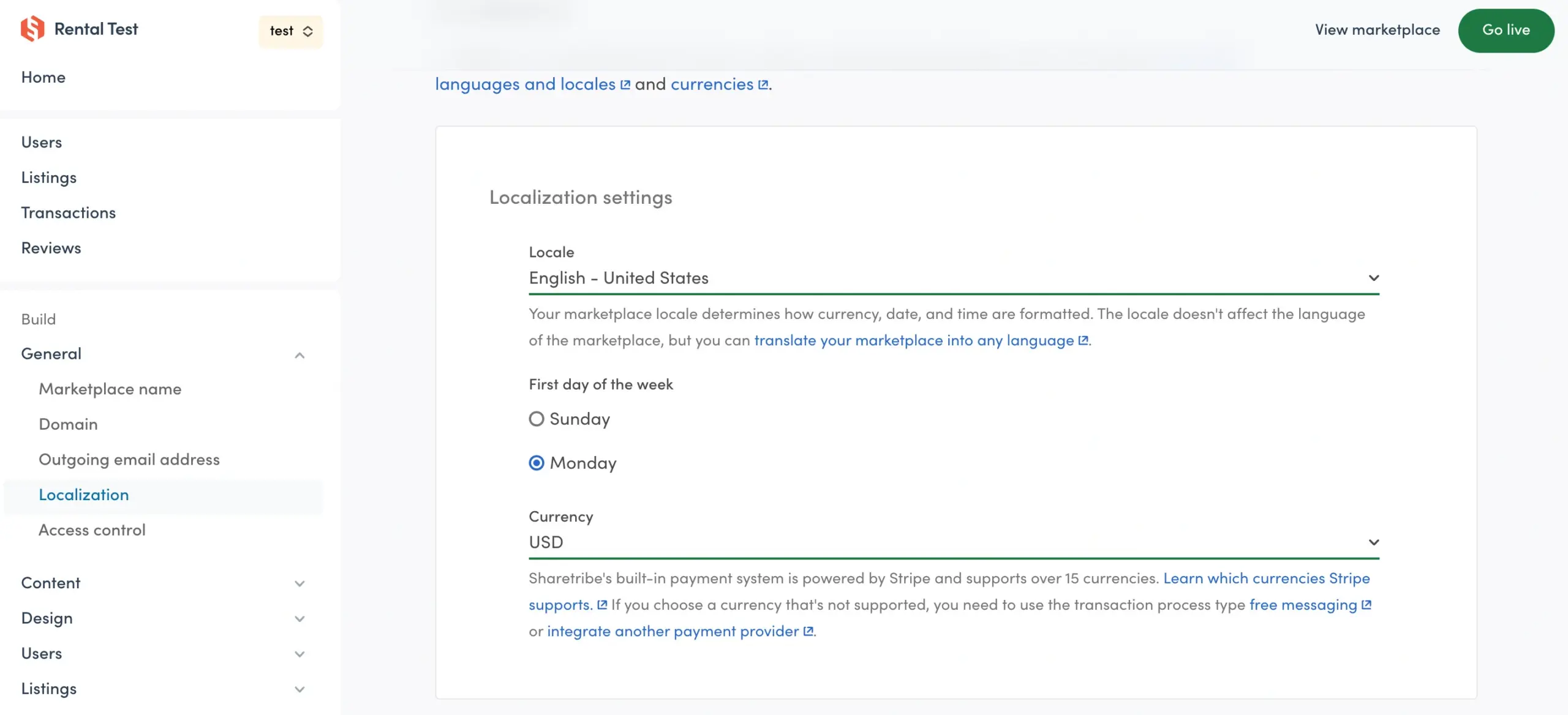The image size is (1568, 715).
Task: Open Outgoing email address settings
Action: click(129, 459)
